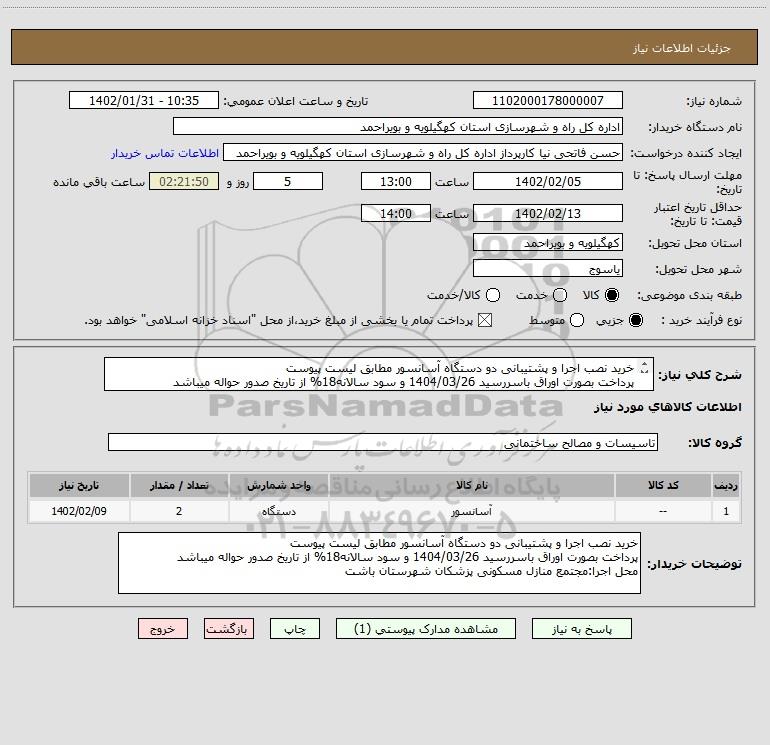This screenshot has height=745, width=770.
Task: Click the price validity date 1402/02/13
Action: (548, 213)
